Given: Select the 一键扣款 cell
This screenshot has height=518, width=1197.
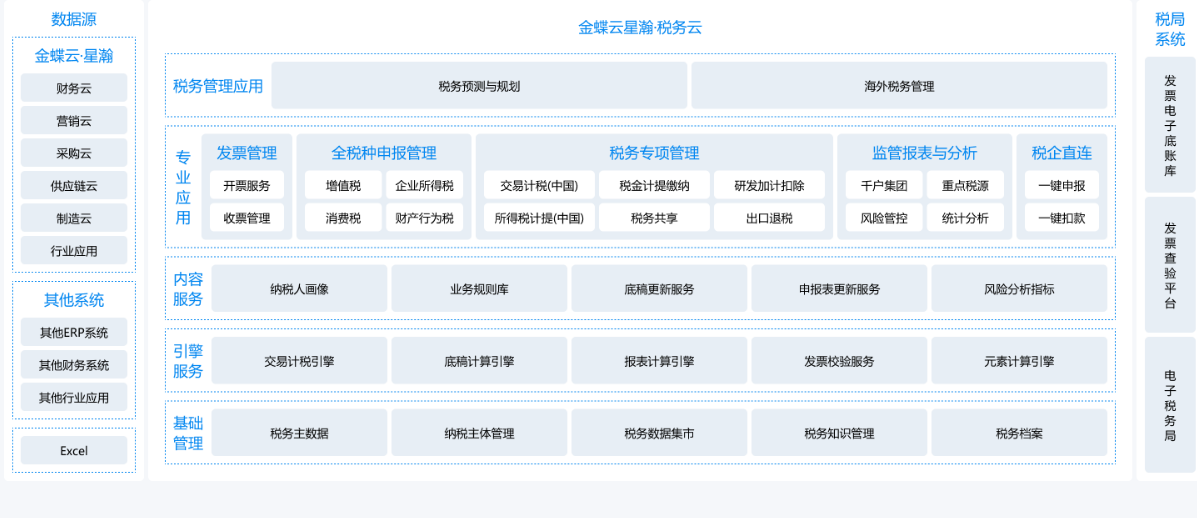Looking at the screenshot, I should click(1062, 218).
